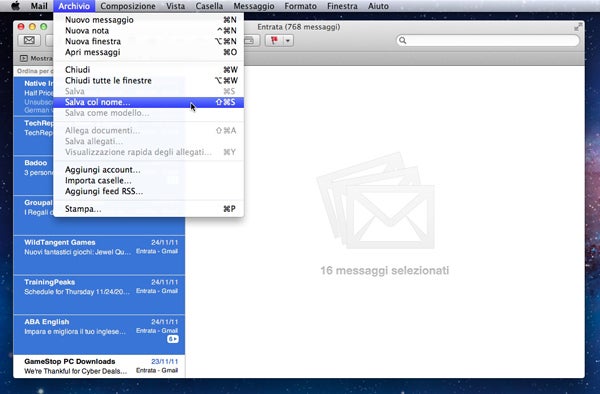Image resolution: width=600 pixels, height=394 pixels.
Task: Select Aggiungi account… in the menu
Action: click(x=148, y=170)
